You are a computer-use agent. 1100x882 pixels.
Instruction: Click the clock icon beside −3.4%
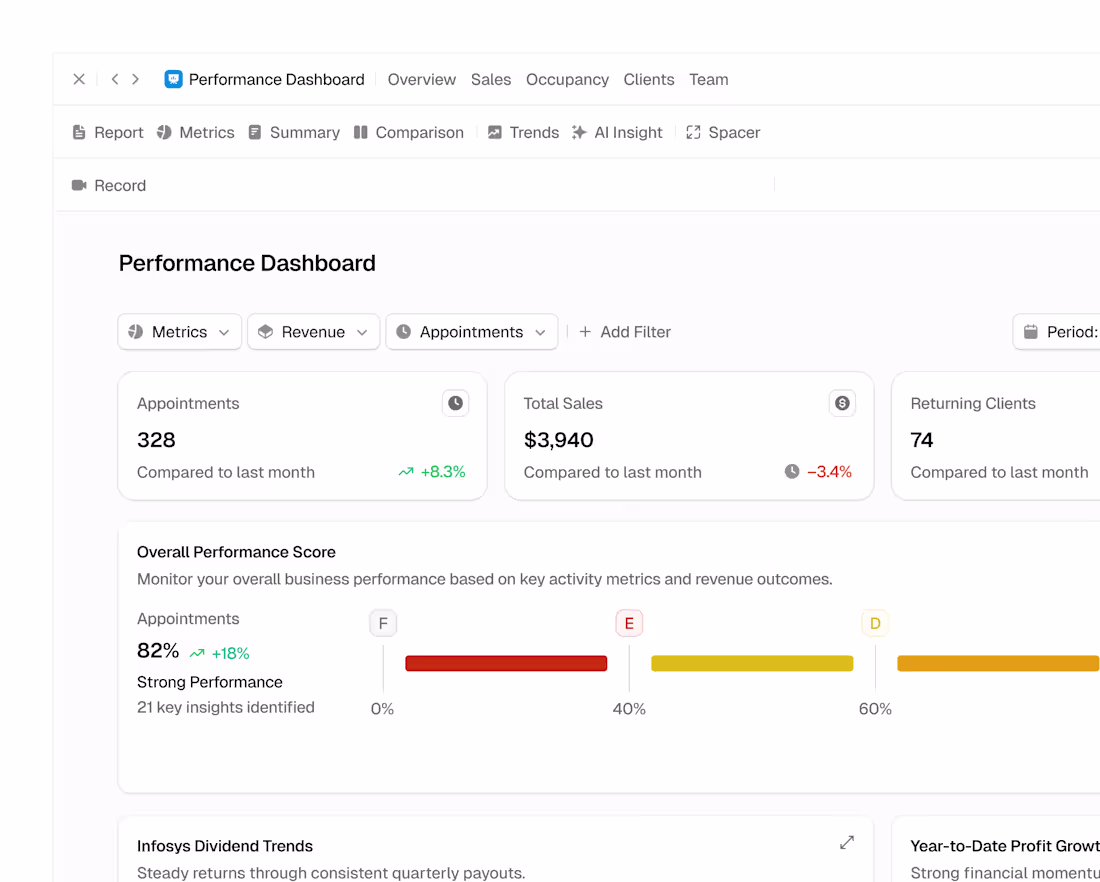click(x=792, y=472)
